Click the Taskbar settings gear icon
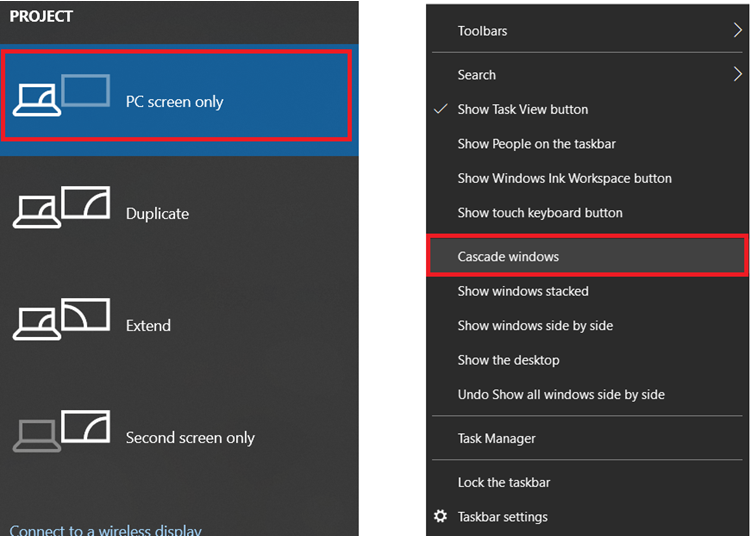Image resolution: width=754 pixels, height=539 pixels. pyautogui.click(x=440, y=517)
